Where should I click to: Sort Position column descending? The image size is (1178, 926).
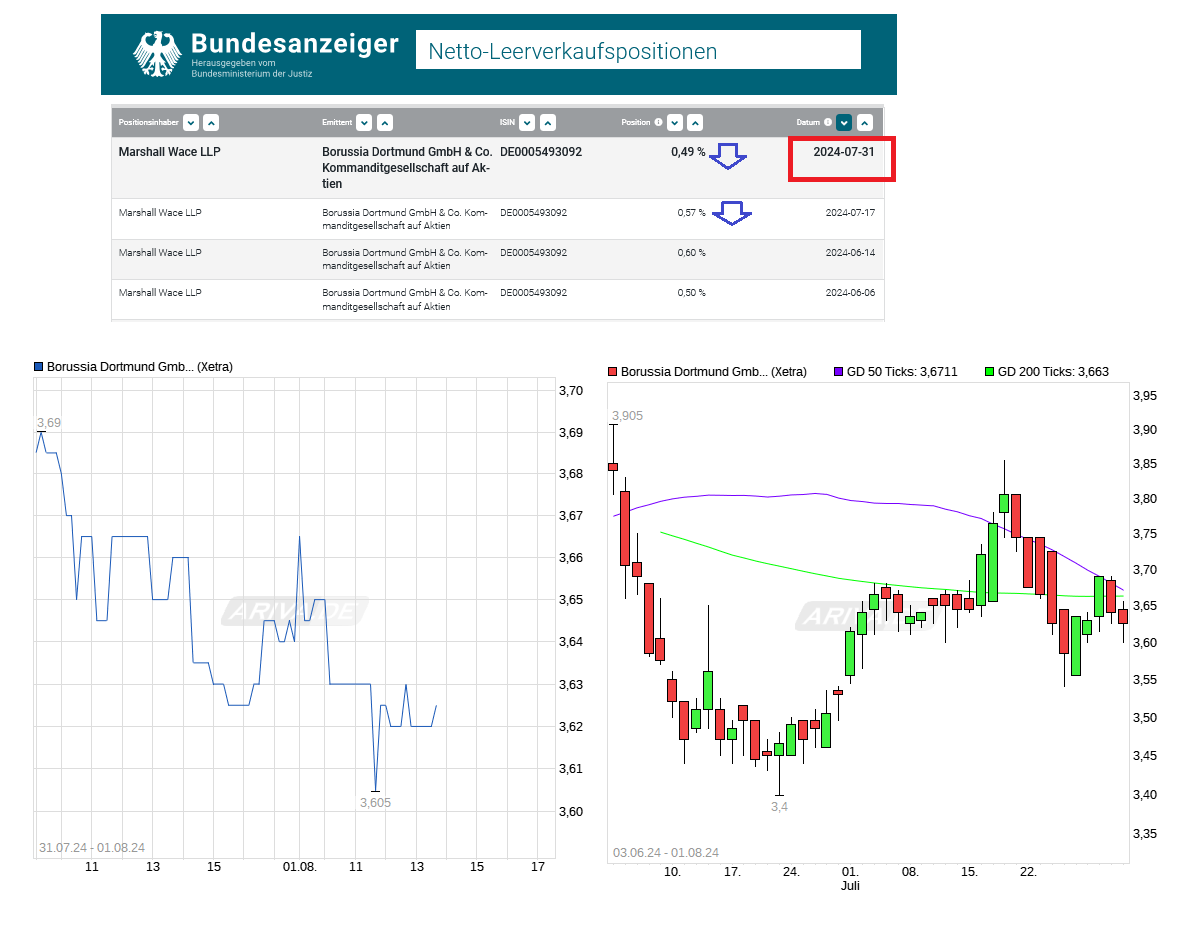(675, 122)
